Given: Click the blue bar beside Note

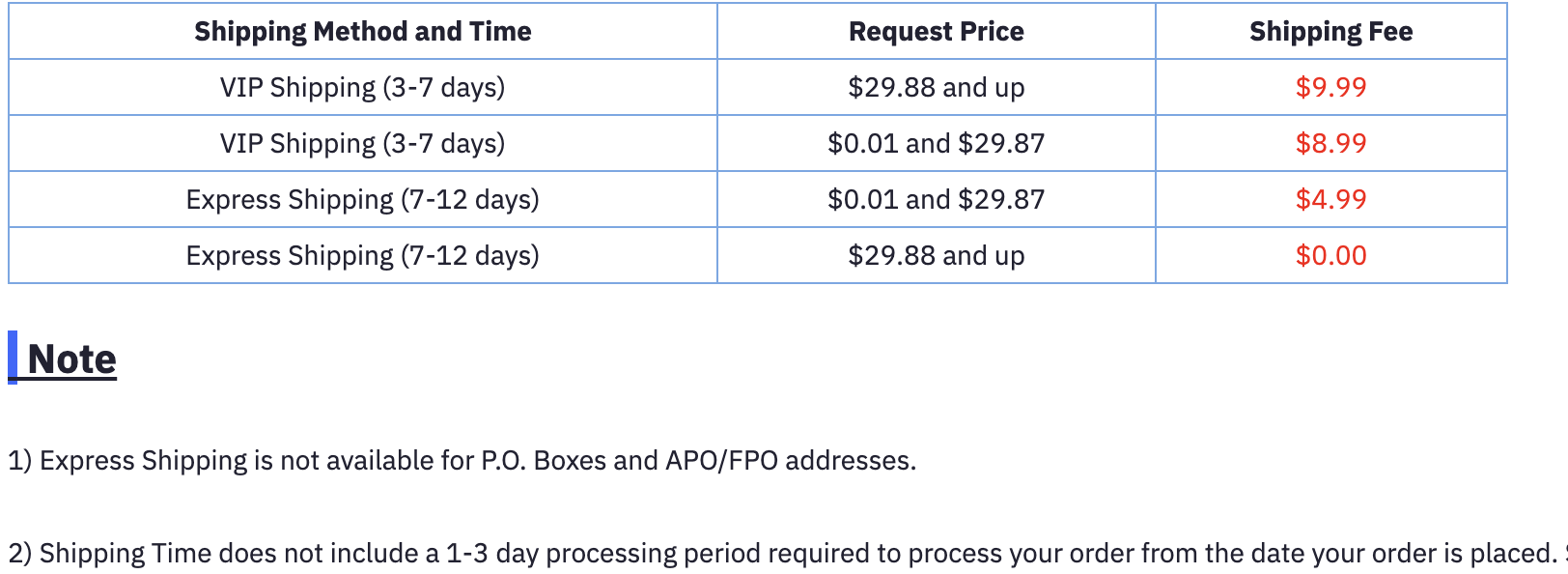Looking at the screenshot, I should [13, 358].
